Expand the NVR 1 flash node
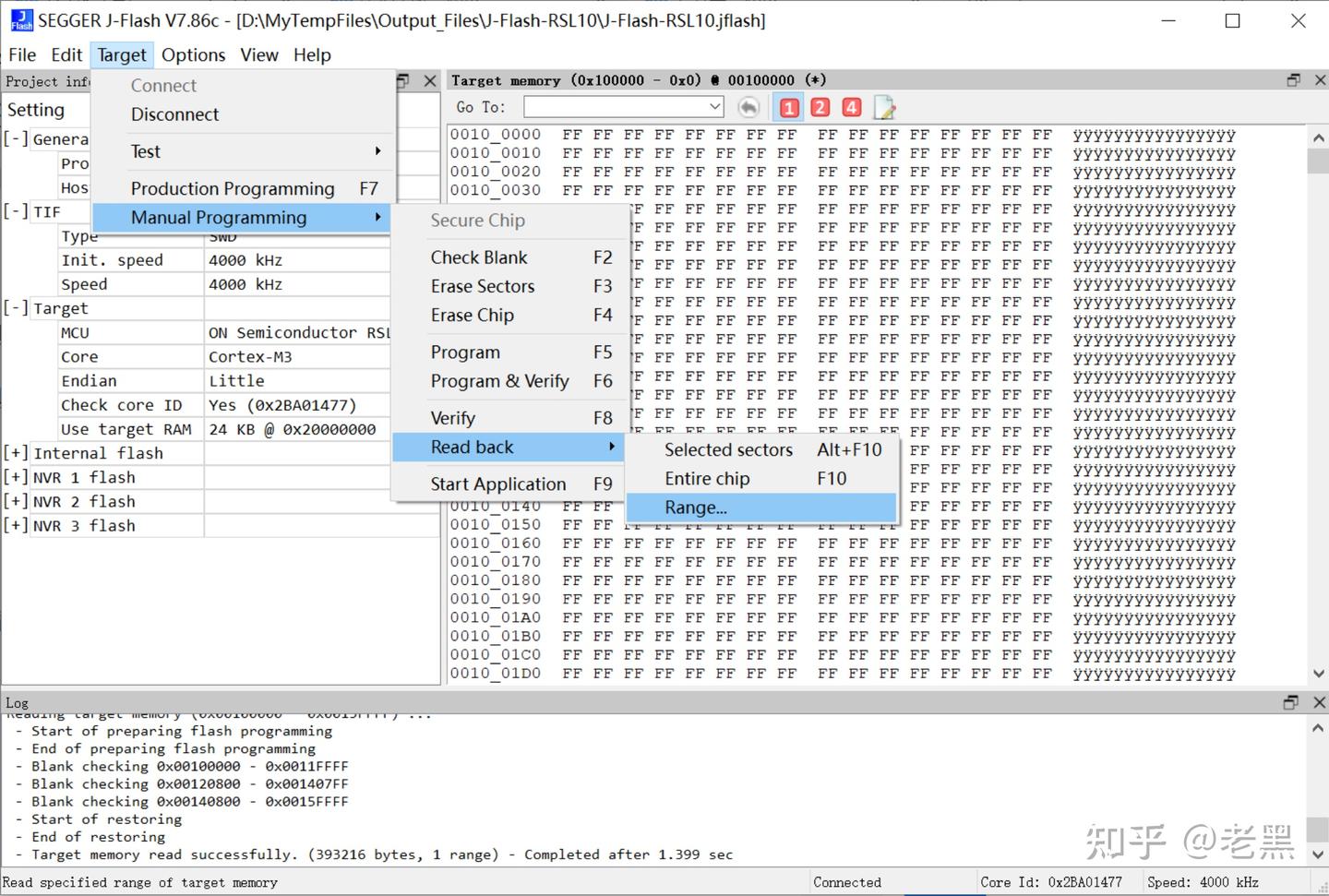 (16, 477)
